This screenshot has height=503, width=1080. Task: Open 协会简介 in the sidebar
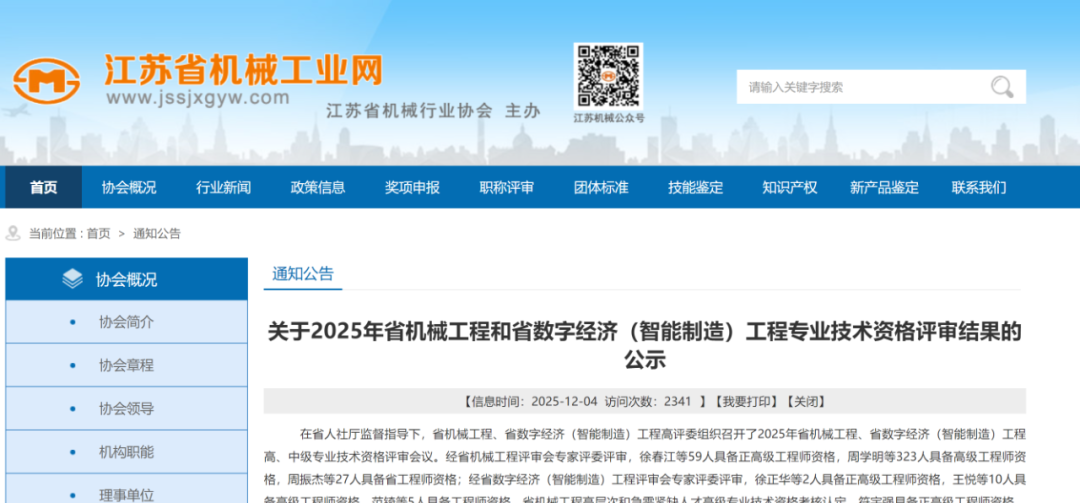[x=126, y=322]
